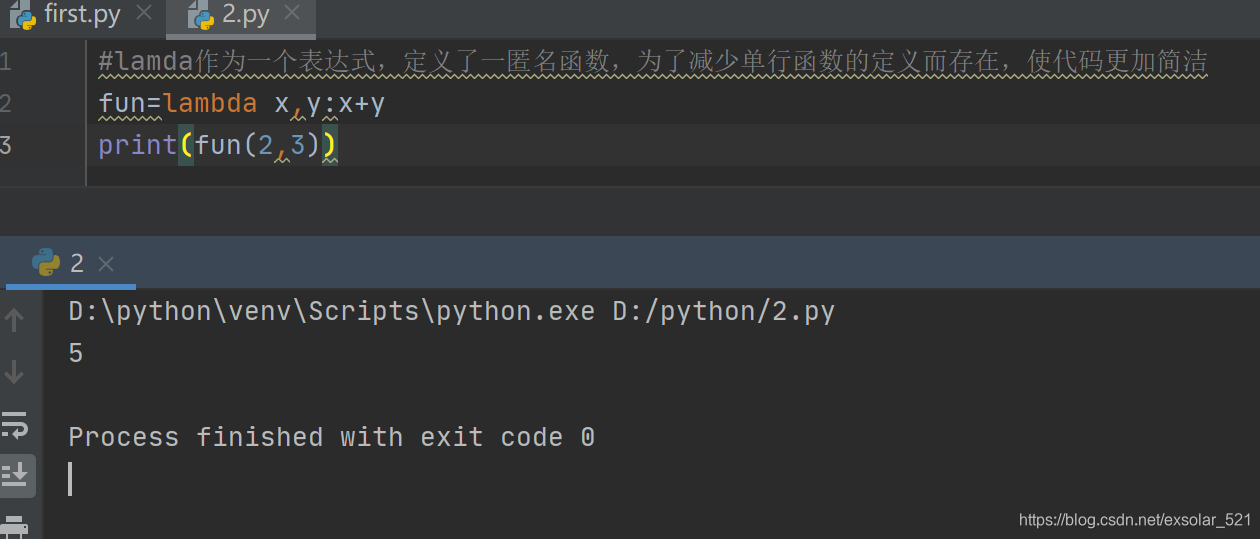Click the down-arrow icon in run toolbar
The height and width of the screenshot is (539, 1260).
click(x=15, y=372)
